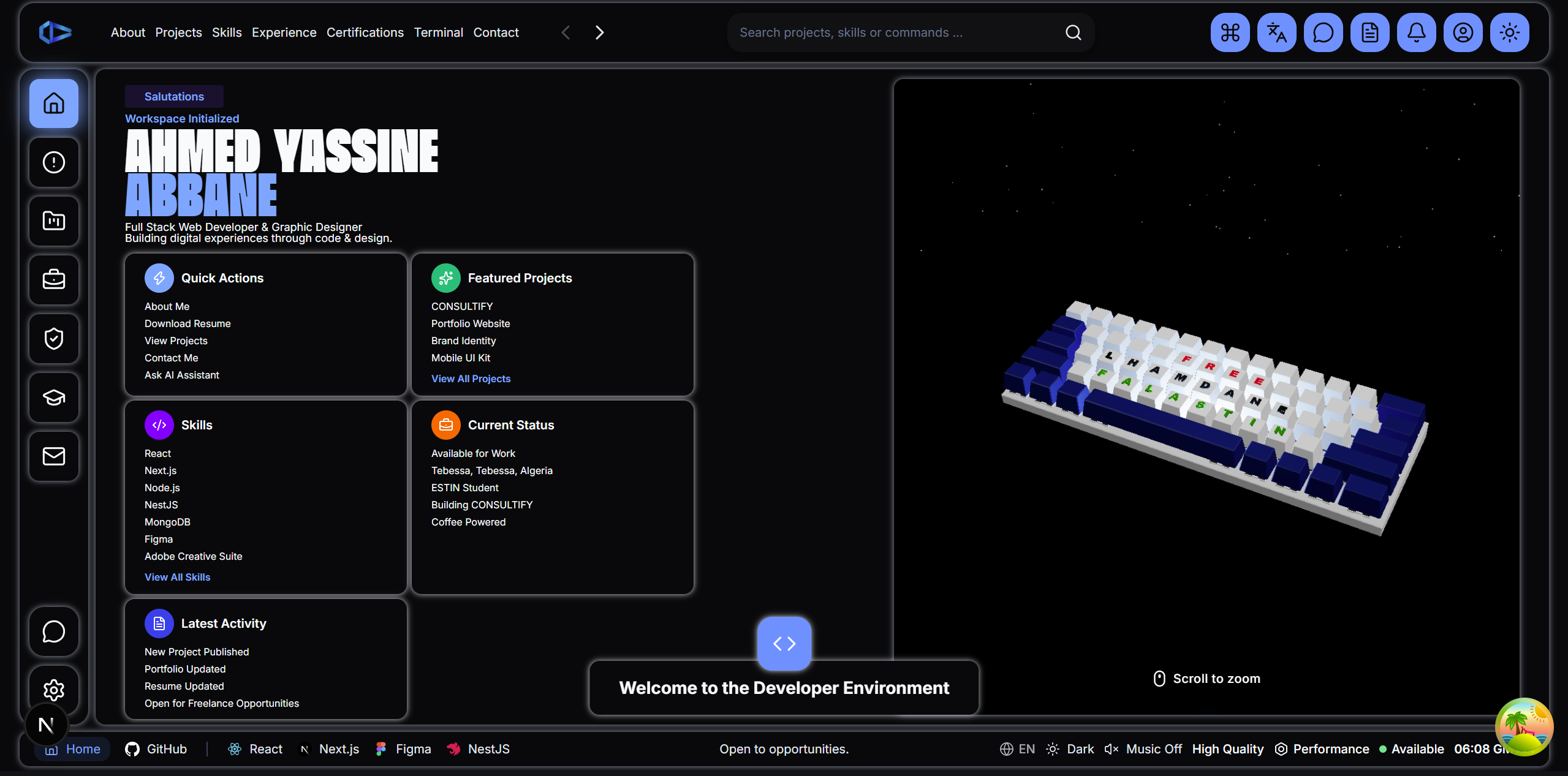Viewport: 1568px width, 776px height.
Task: Click the Current Status briefcase icon
Action: coord(446,425)
